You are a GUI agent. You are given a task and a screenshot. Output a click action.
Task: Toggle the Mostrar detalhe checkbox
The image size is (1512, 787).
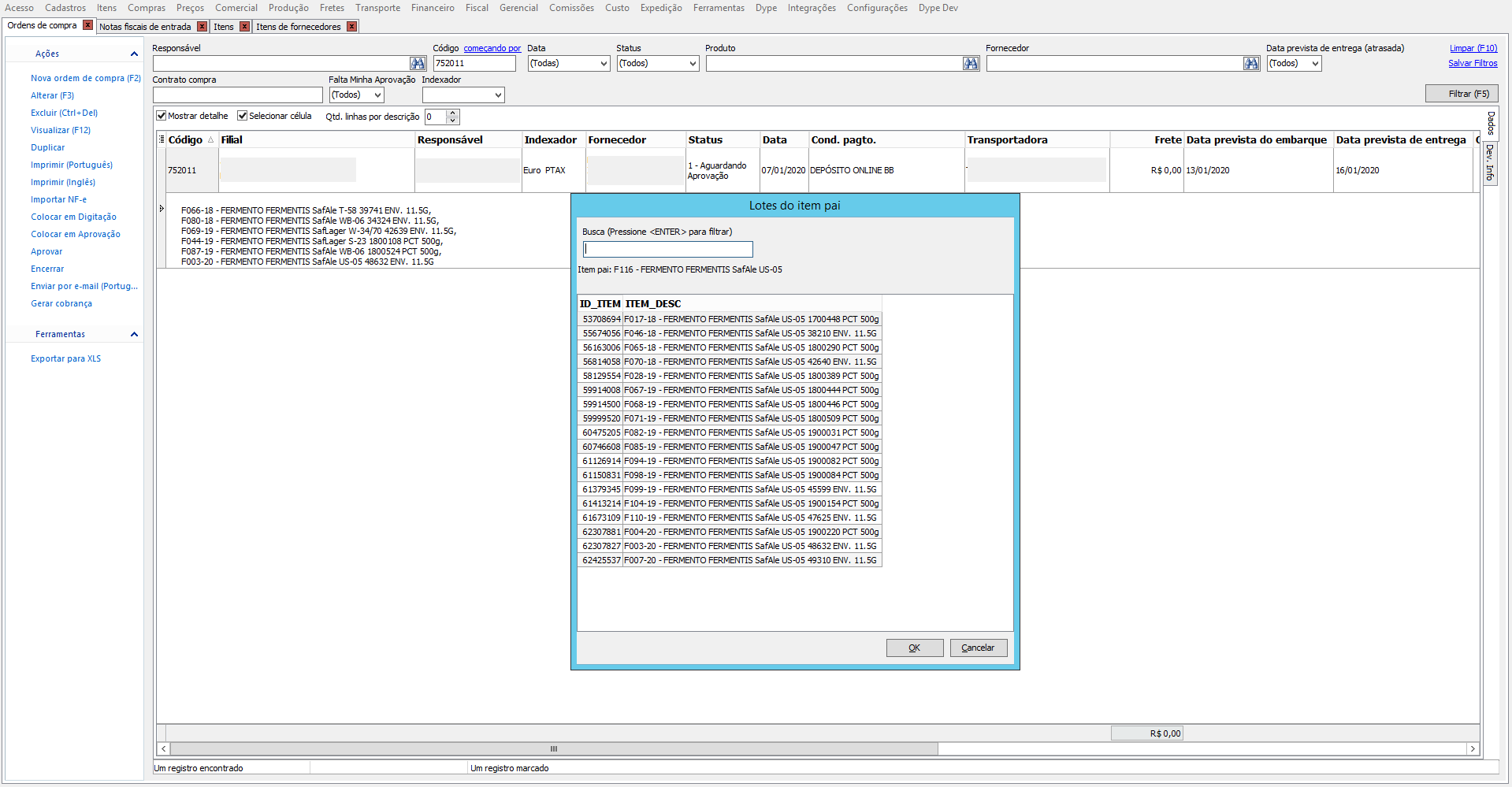tap(162, 116)
